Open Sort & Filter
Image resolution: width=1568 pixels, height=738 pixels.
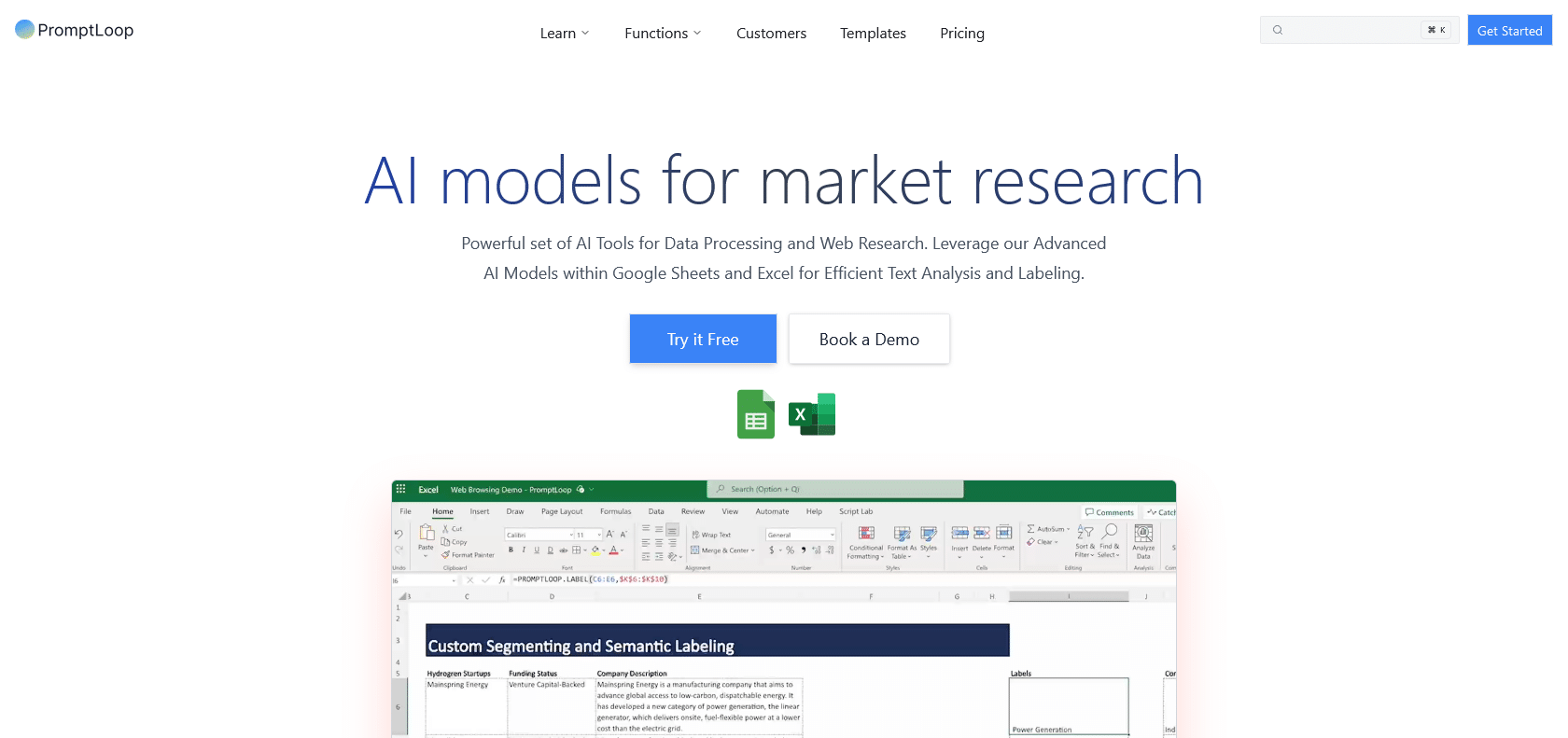[1085, 541]
